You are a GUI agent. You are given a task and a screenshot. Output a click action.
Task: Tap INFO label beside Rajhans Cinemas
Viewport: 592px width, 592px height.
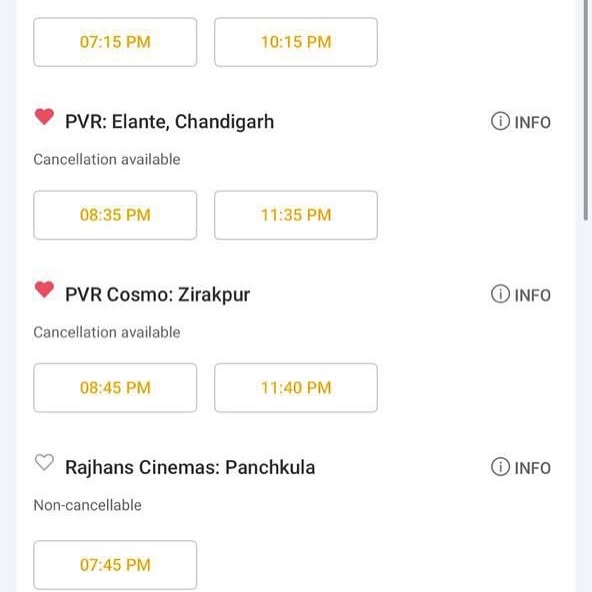click(533, 468)
